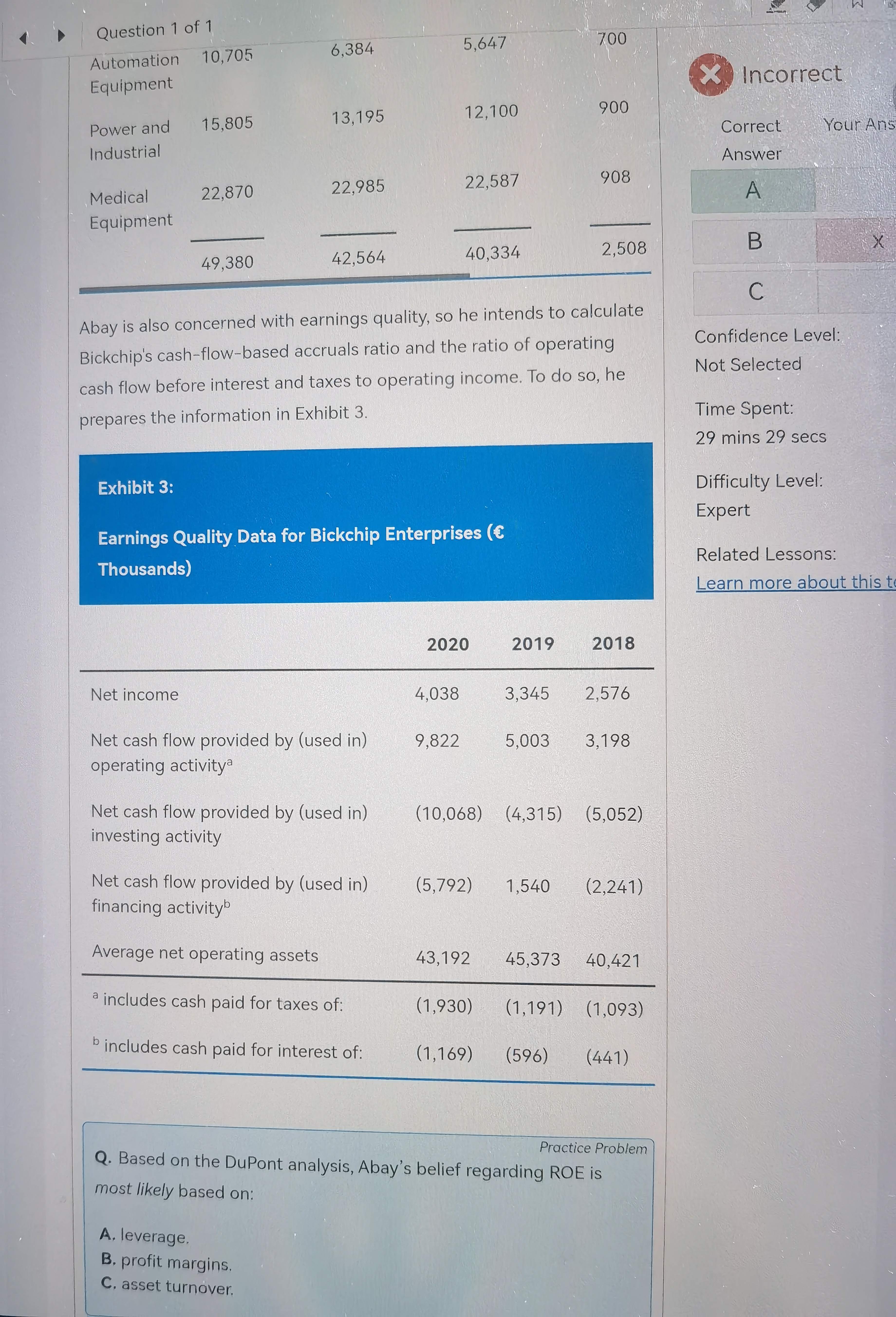Go to the previous question arrow
The height and width of the screenshot is (1317, 896).
tap(23, 38)
